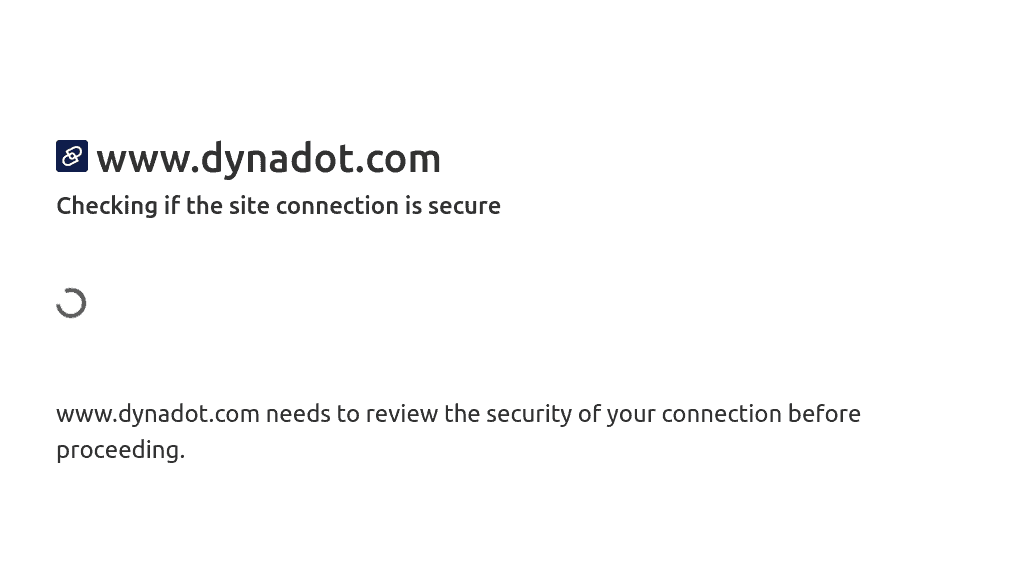This screenshot has height=576, width=1024.
Task: Click the word "secure" in the subheading
Action: pos(464,206)
